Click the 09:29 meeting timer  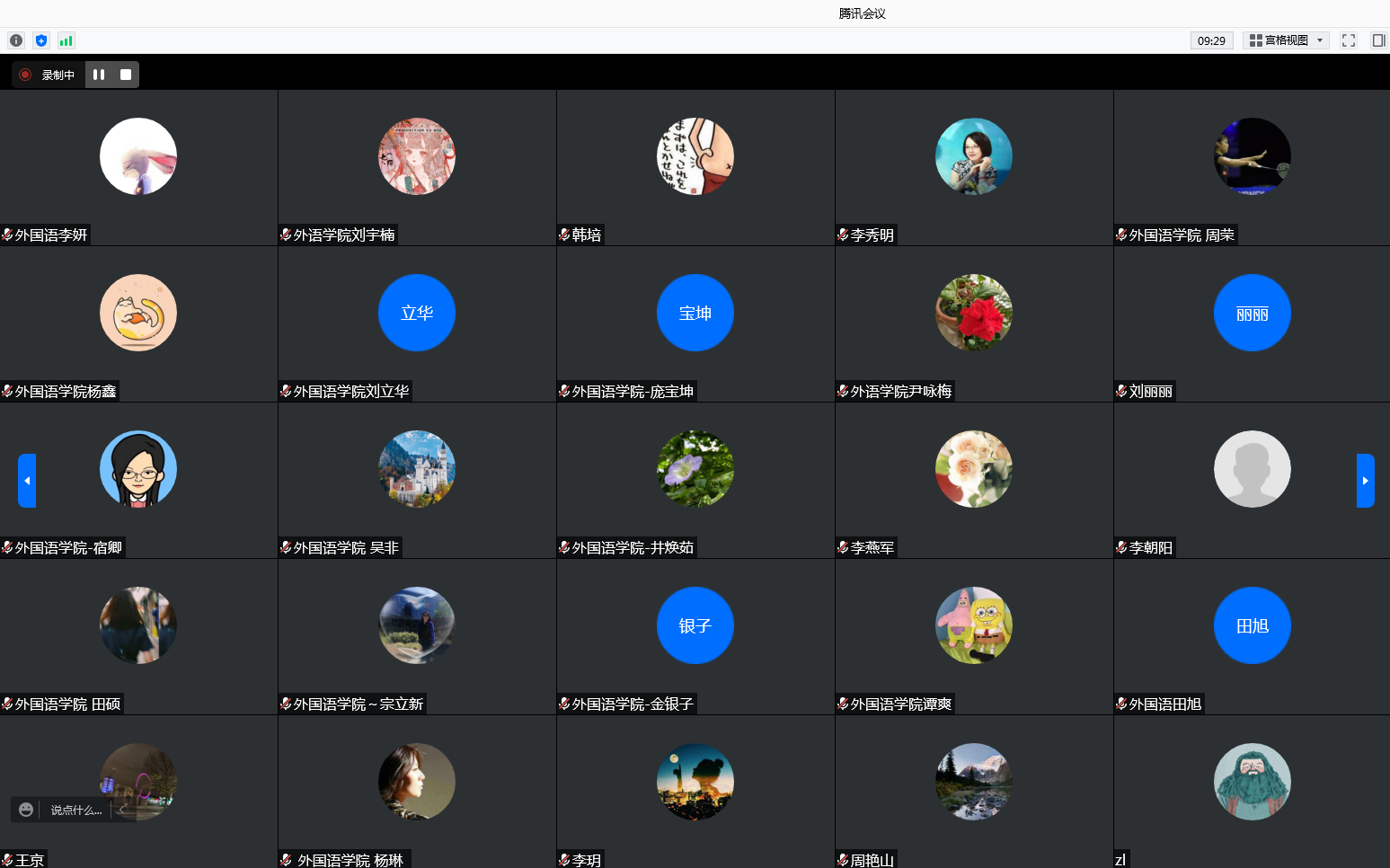point(1211,40)
